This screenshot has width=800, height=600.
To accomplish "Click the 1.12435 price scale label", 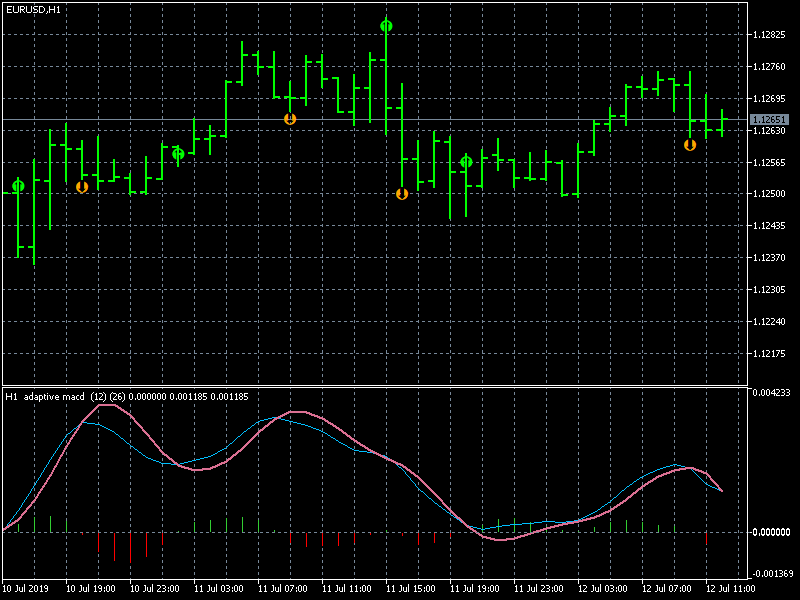I will click(769, 226).
